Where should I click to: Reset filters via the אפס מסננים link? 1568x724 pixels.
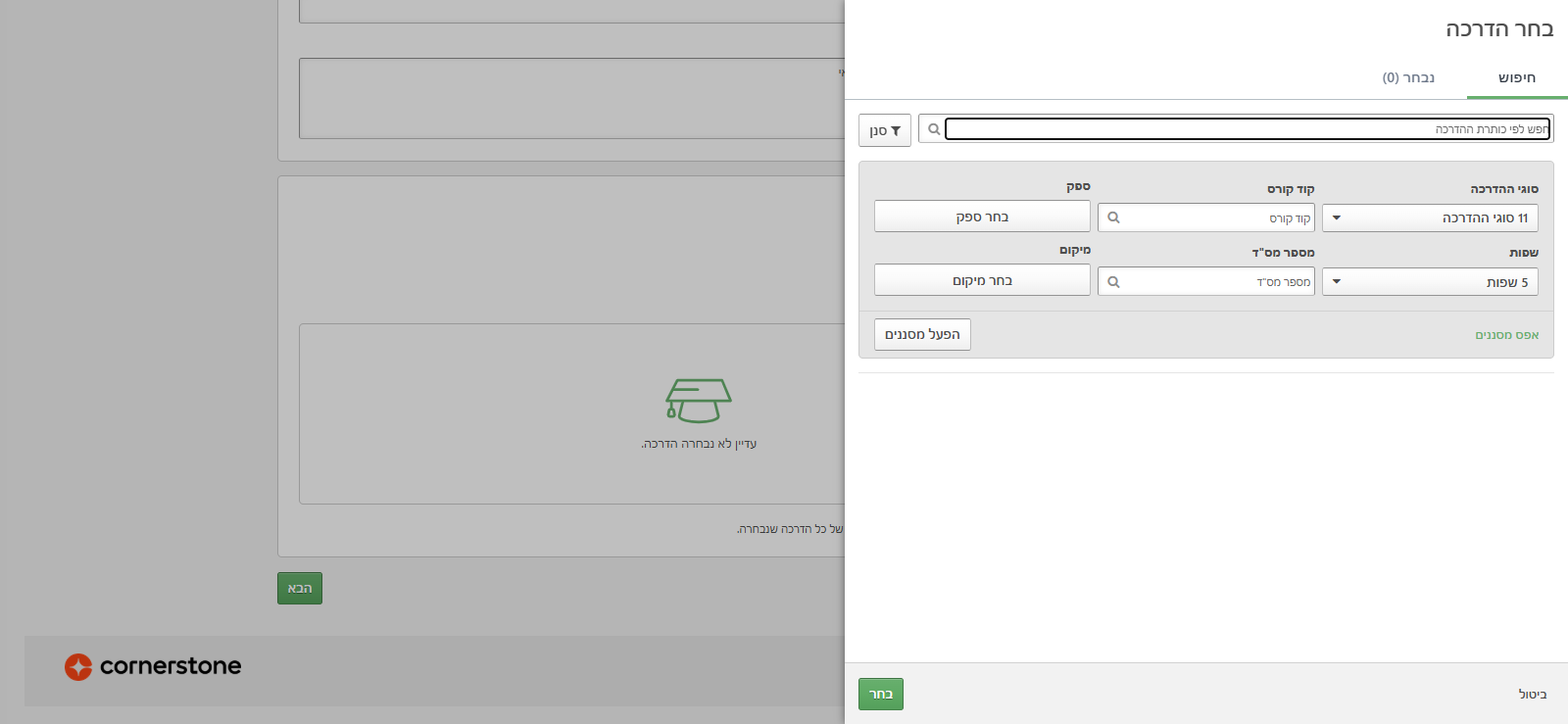[x=1506, y=335]
